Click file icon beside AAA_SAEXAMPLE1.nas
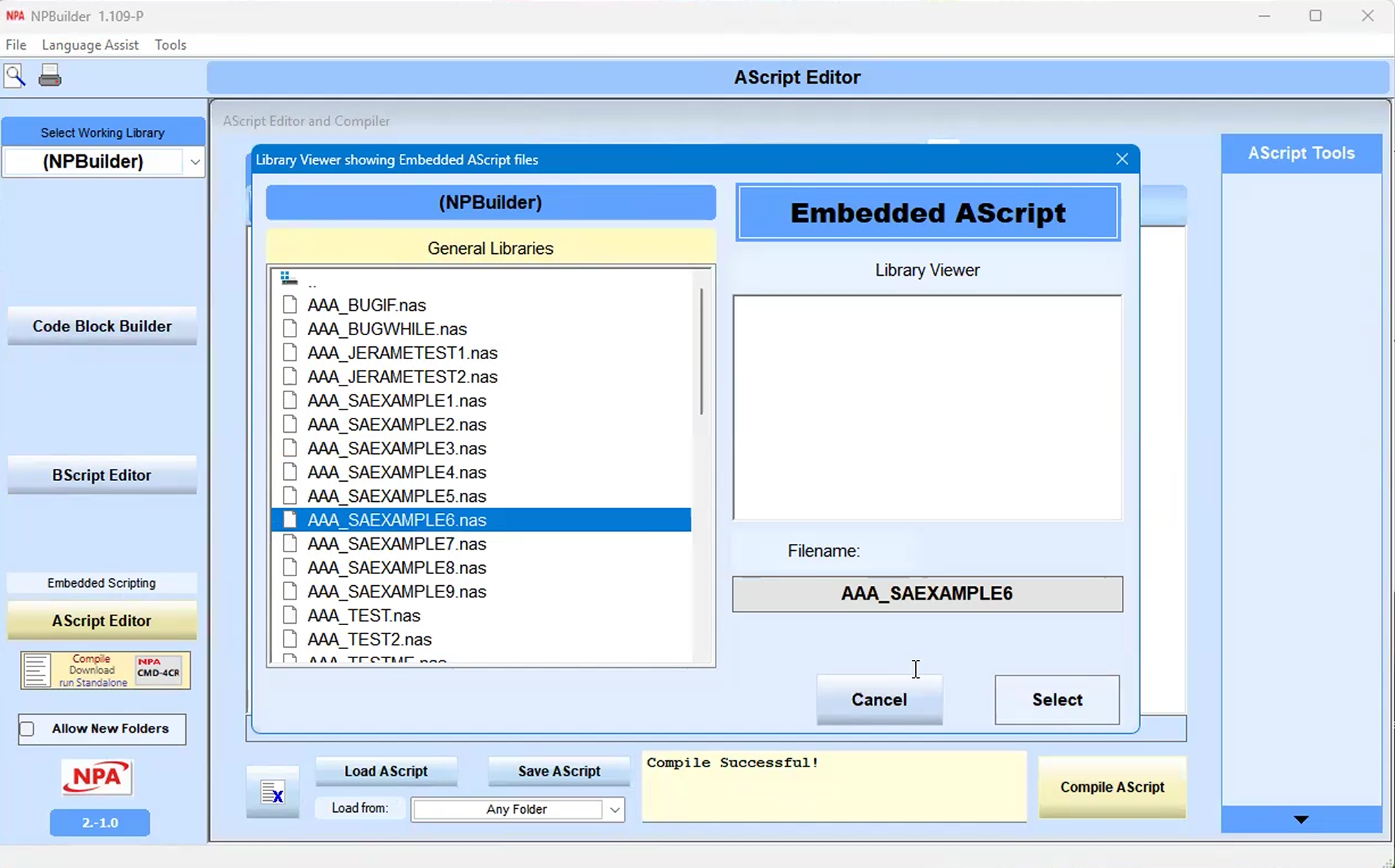The height and width of the screenshot is (868, 1395). pos(290,400)
